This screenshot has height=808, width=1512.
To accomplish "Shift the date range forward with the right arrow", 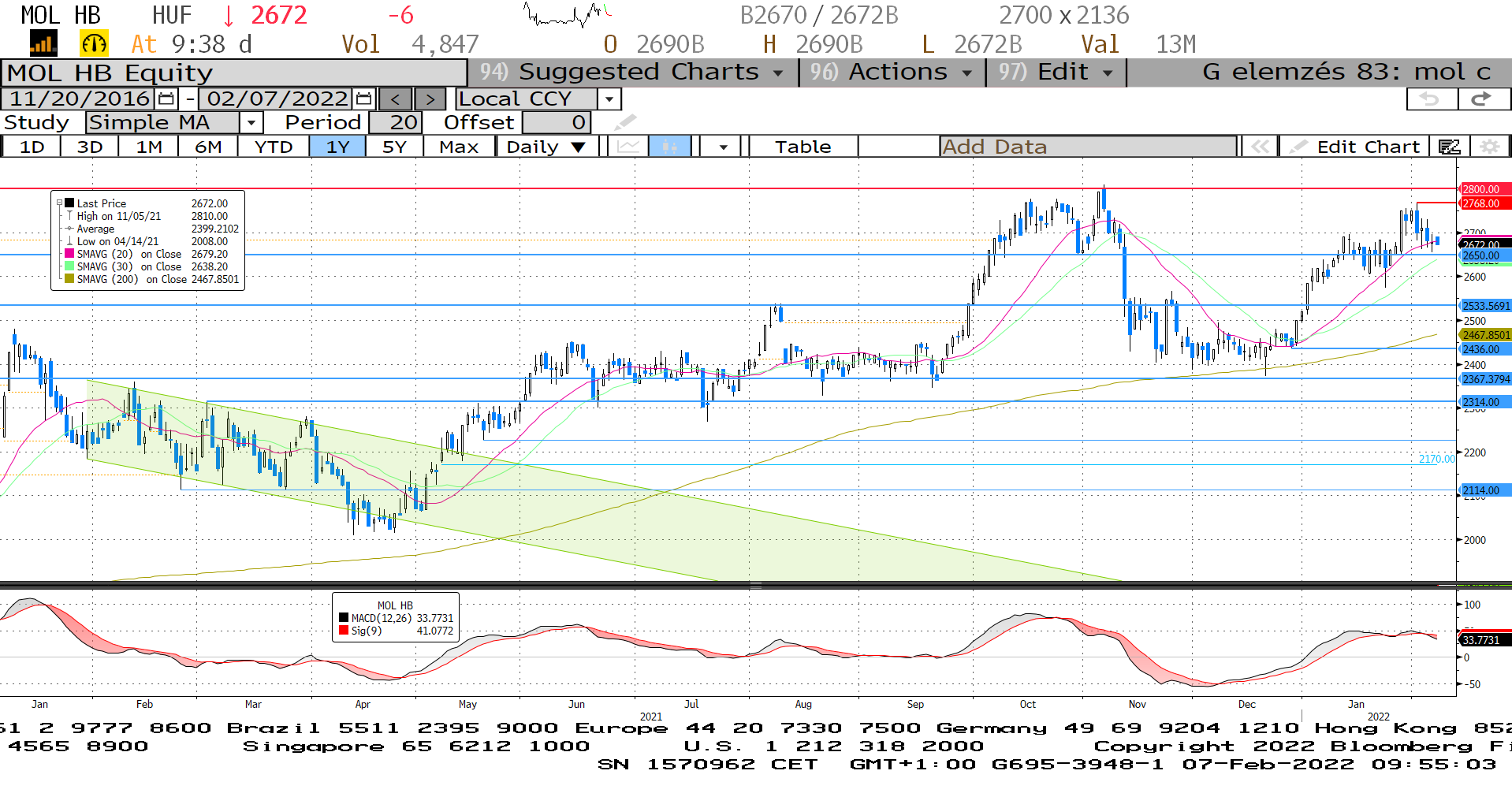I will [430, 99].
